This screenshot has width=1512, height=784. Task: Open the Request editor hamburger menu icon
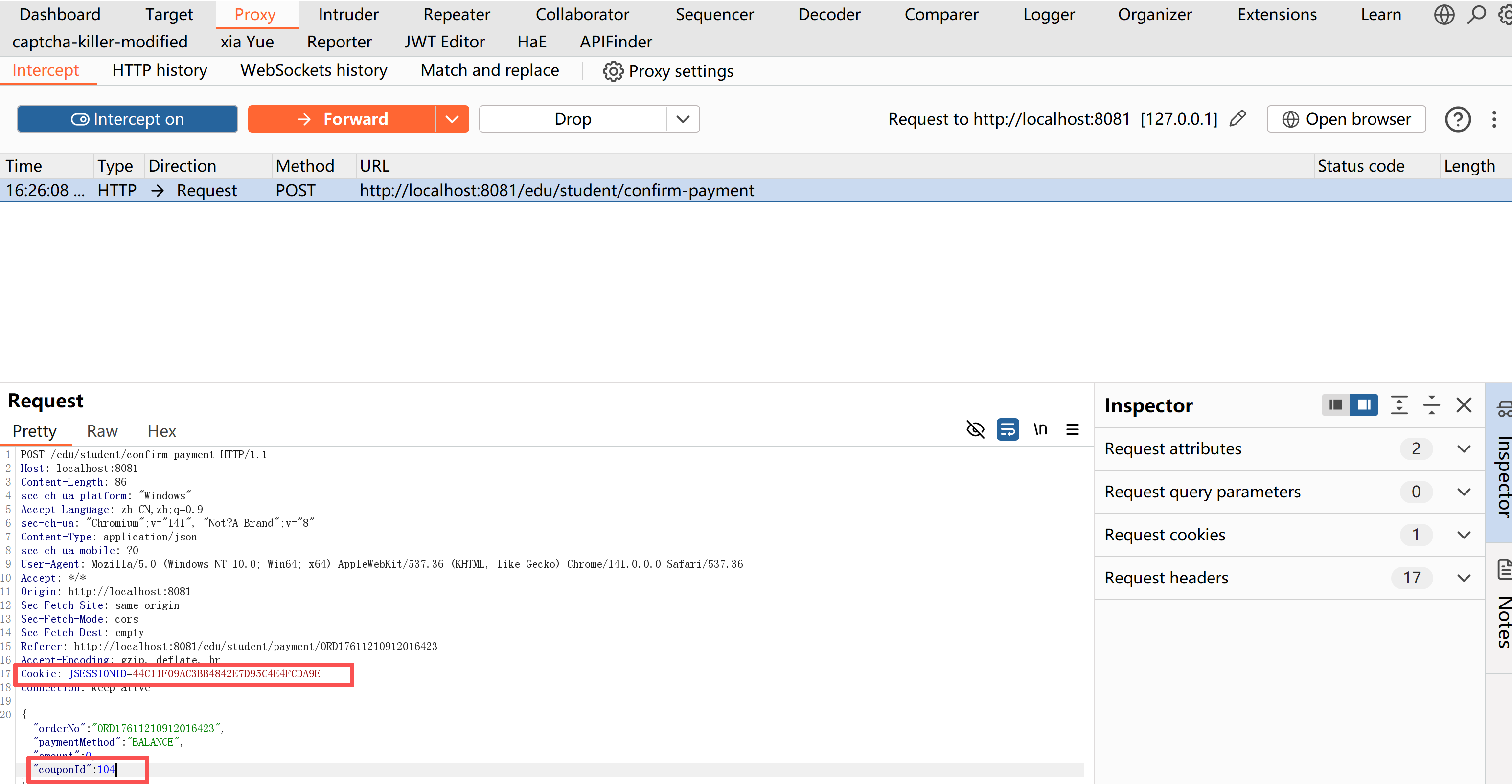(x=1073, y=429)
